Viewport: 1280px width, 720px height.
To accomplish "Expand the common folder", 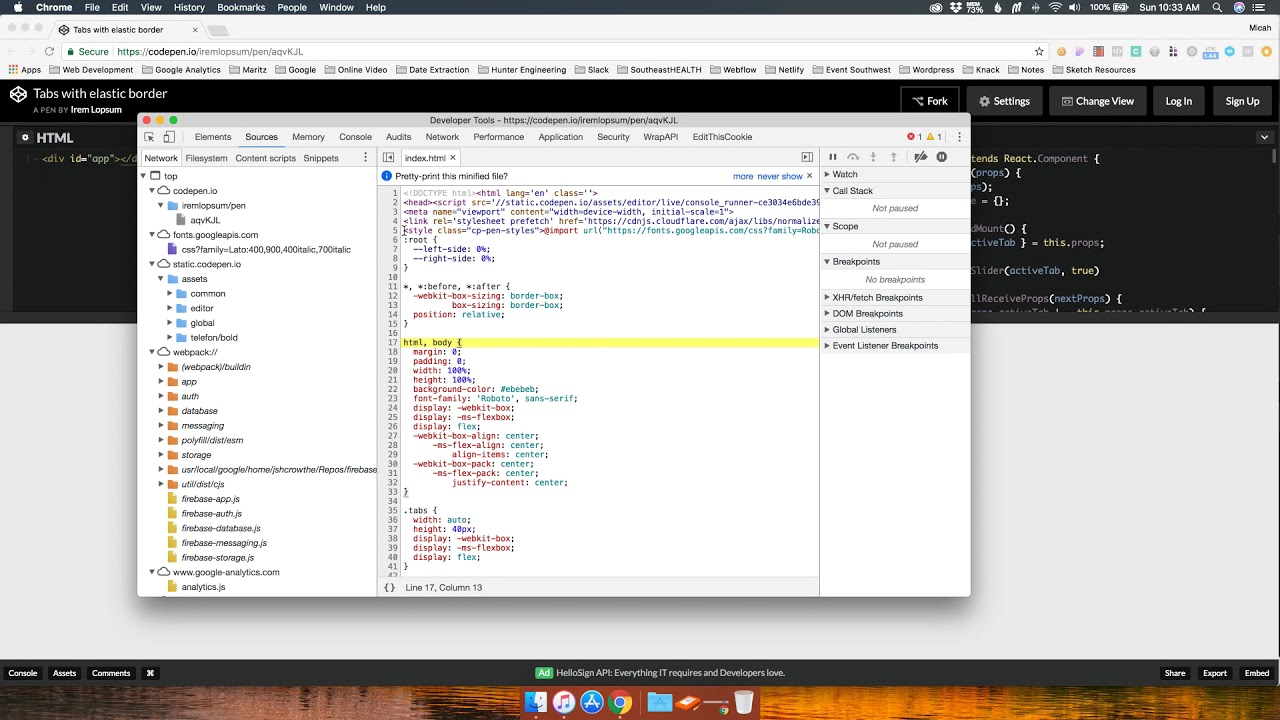I will click(x=170, y=294).
